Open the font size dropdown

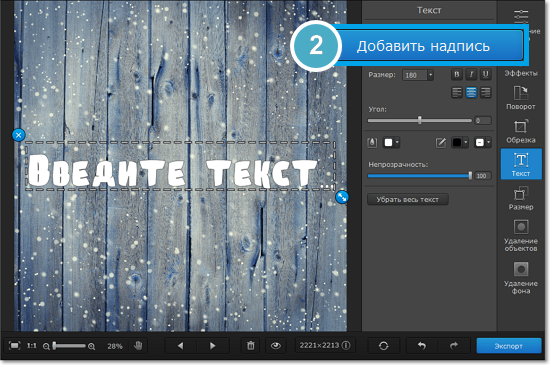430,75
